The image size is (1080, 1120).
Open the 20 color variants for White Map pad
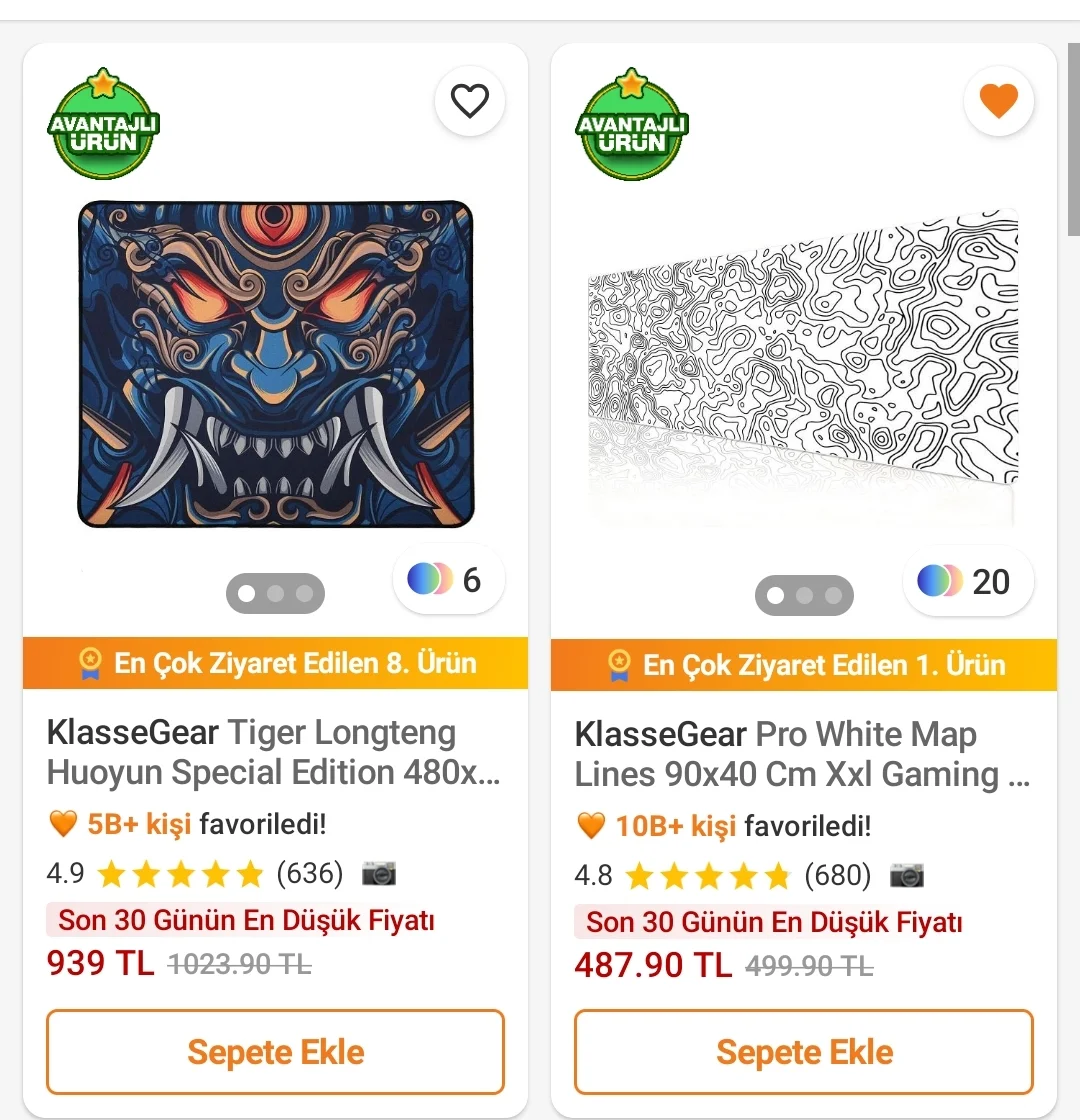click(967, 581)
